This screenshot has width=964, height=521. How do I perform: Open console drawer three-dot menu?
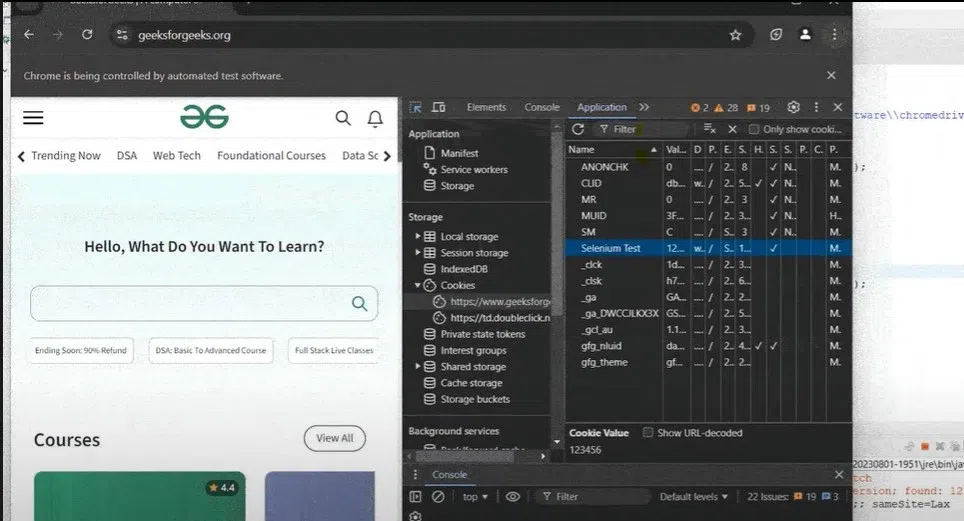[x=415, y=474]
